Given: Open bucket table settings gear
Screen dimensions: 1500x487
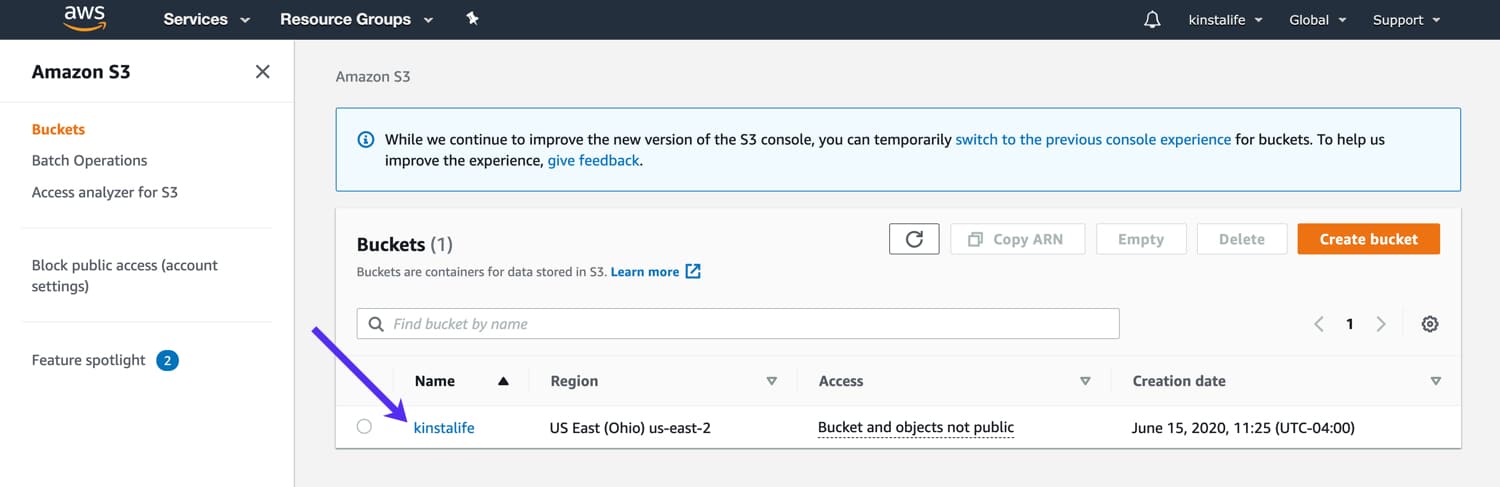Looking at the screenshot, I should pyautogui.click(x=1430, y=324).
